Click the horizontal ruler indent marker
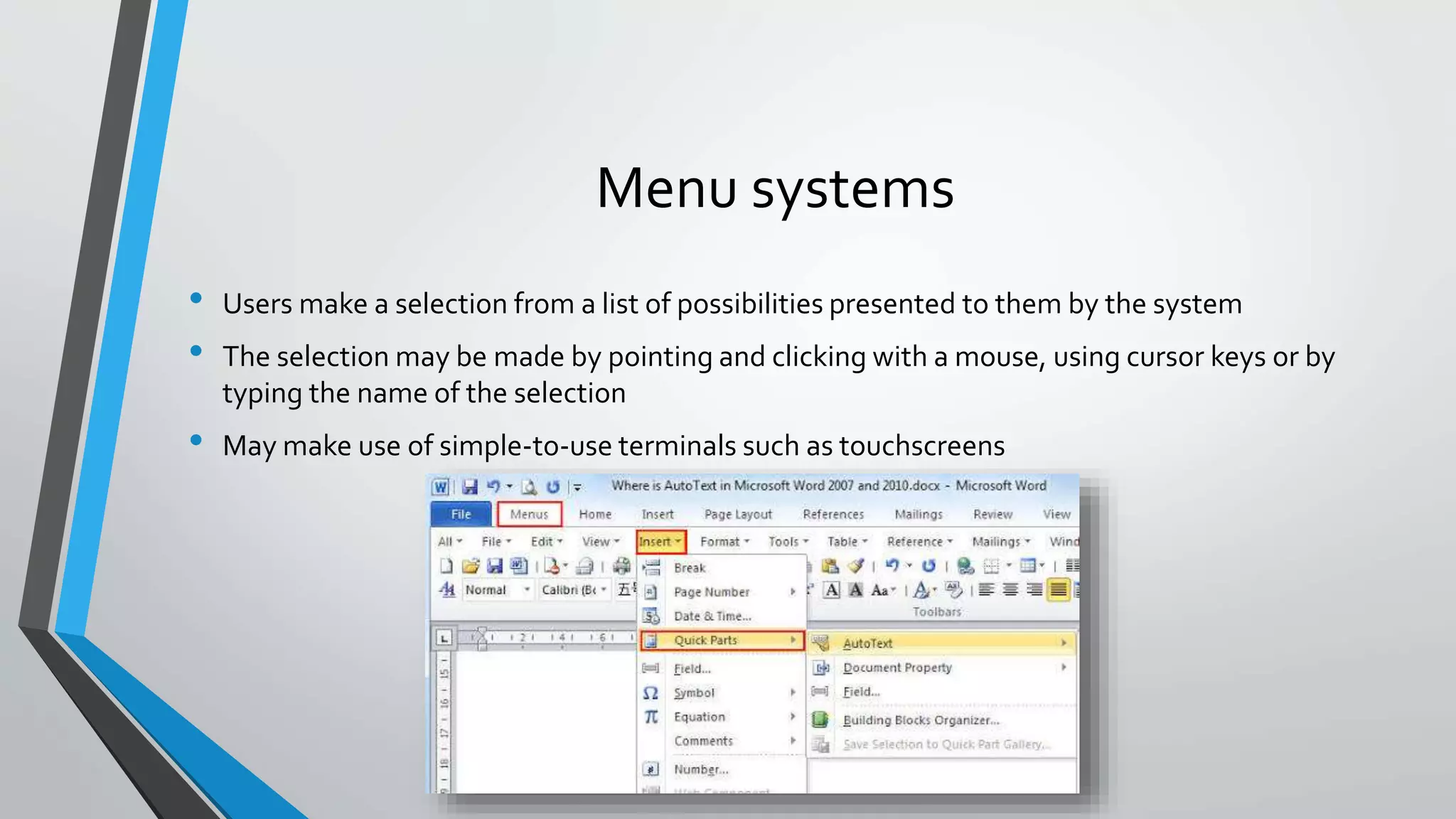 (482, 638)
